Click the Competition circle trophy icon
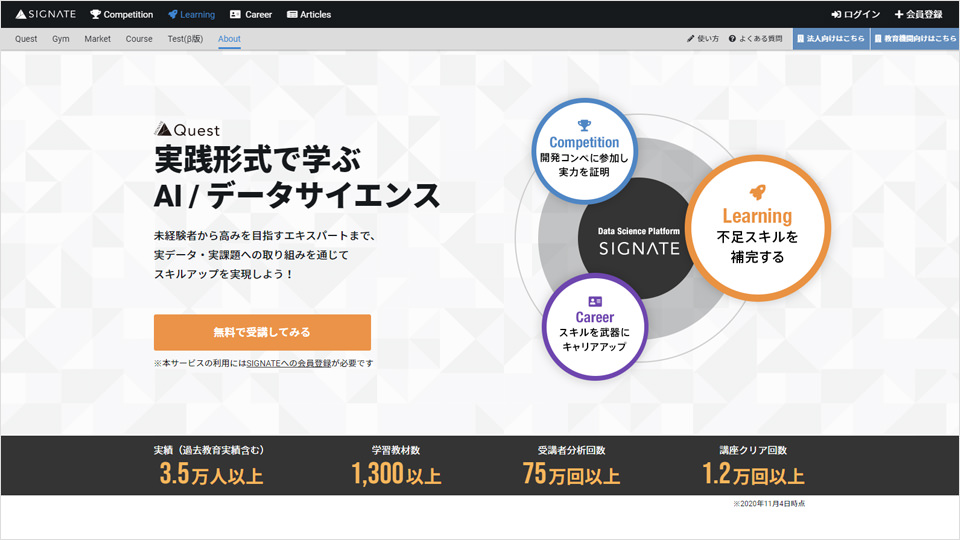Screen dimensions: 960x540 585,126
